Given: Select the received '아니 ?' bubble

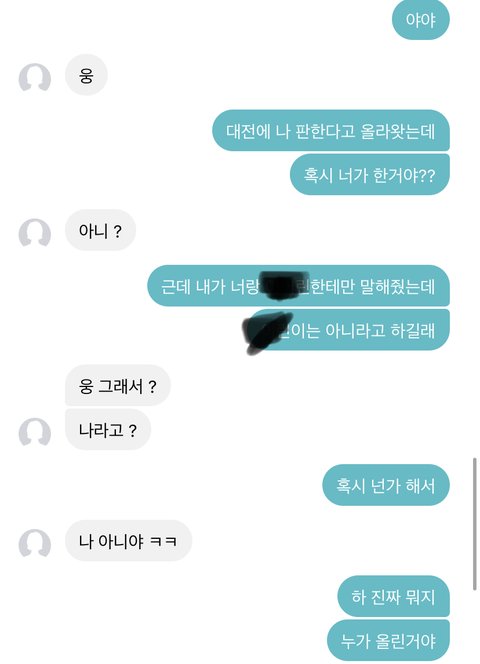Looking at the screenshot, I should pyautogui.click(x=100, y=230).
